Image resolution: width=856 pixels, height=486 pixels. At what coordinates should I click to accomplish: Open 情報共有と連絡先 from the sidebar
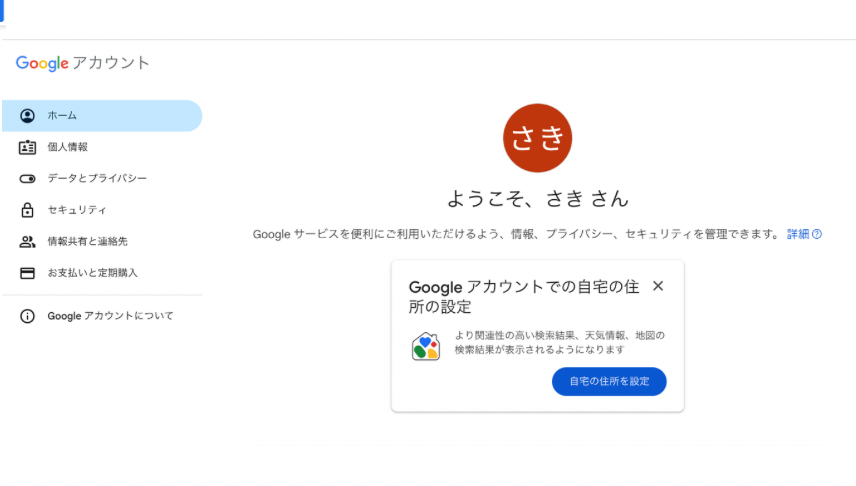point(102,241)
